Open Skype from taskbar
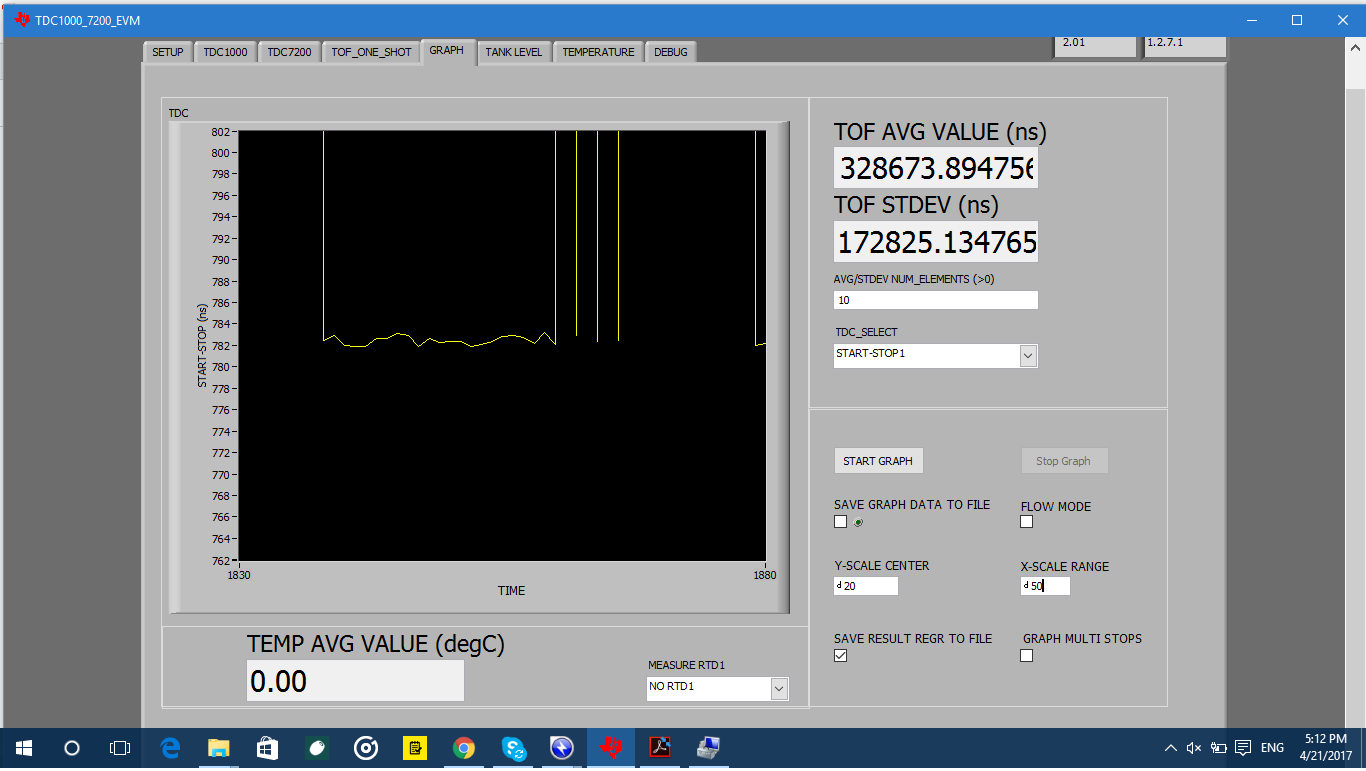 (513, 747)
